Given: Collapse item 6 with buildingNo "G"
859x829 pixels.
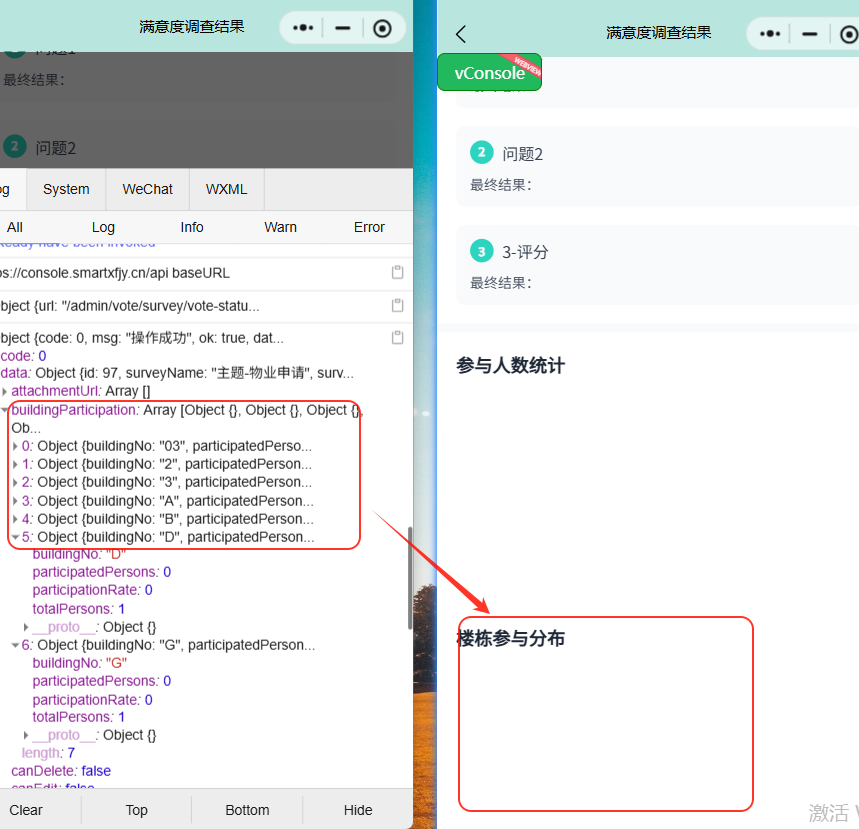Looking at the screenshot, I should point(15,645).
